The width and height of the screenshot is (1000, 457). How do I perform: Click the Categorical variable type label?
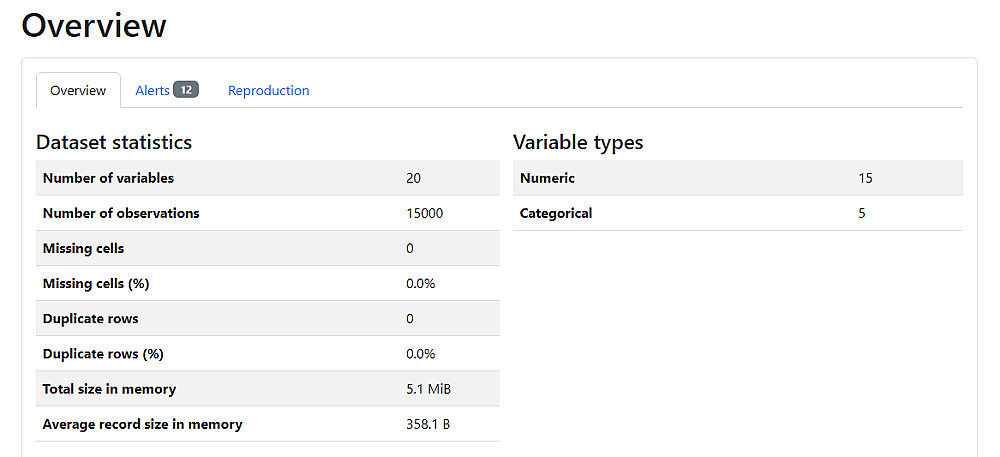point(556,213)
